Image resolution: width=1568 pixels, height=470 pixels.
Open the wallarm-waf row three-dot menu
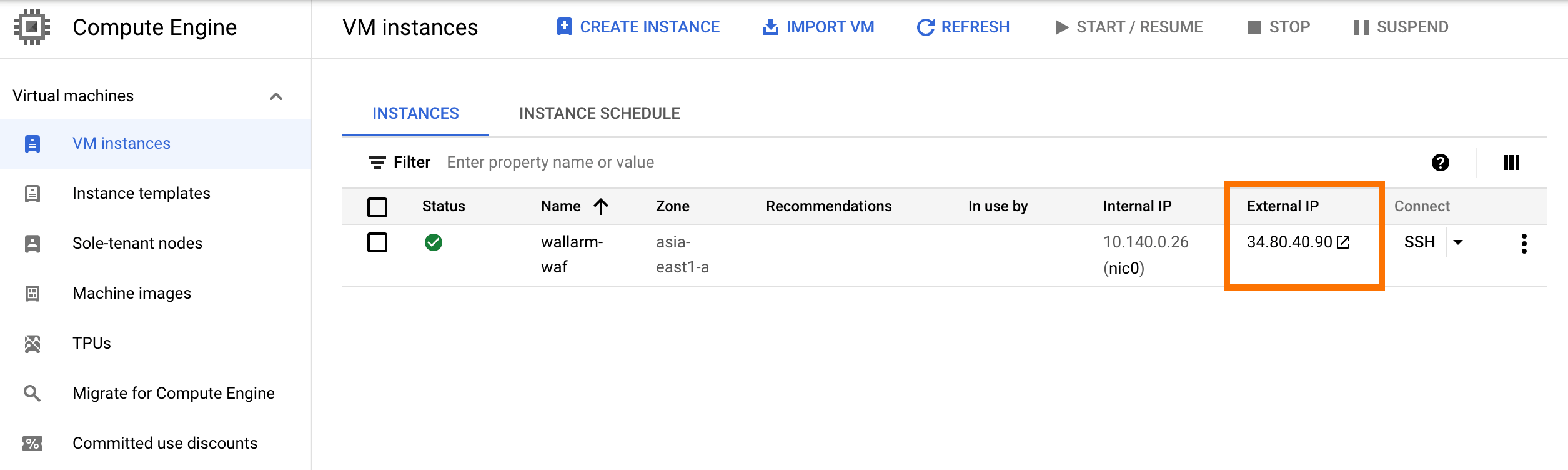pyautogui.click(x=1524, y=243)
